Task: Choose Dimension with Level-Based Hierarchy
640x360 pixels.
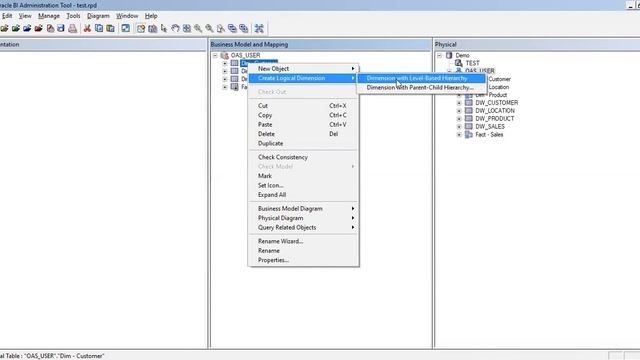Action: [422, 78]
